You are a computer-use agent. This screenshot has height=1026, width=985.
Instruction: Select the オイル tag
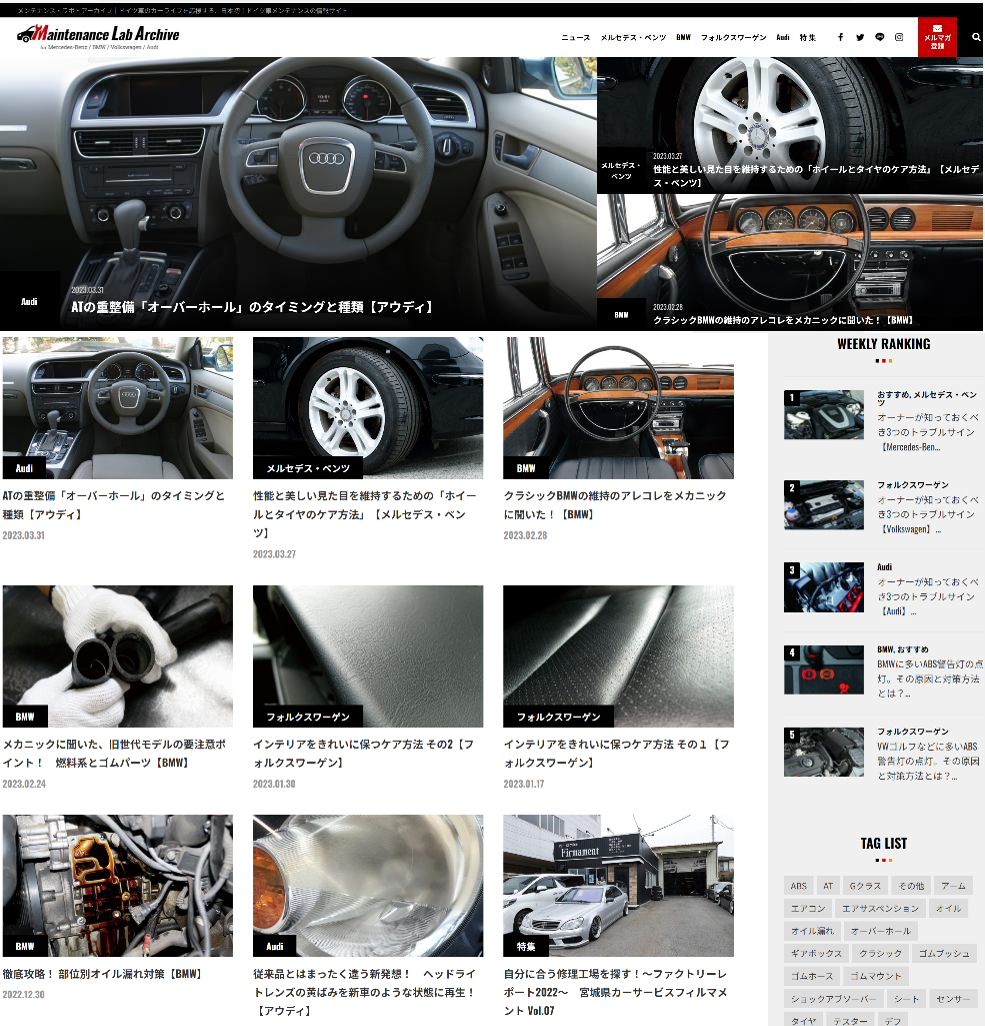coord(948,908)
